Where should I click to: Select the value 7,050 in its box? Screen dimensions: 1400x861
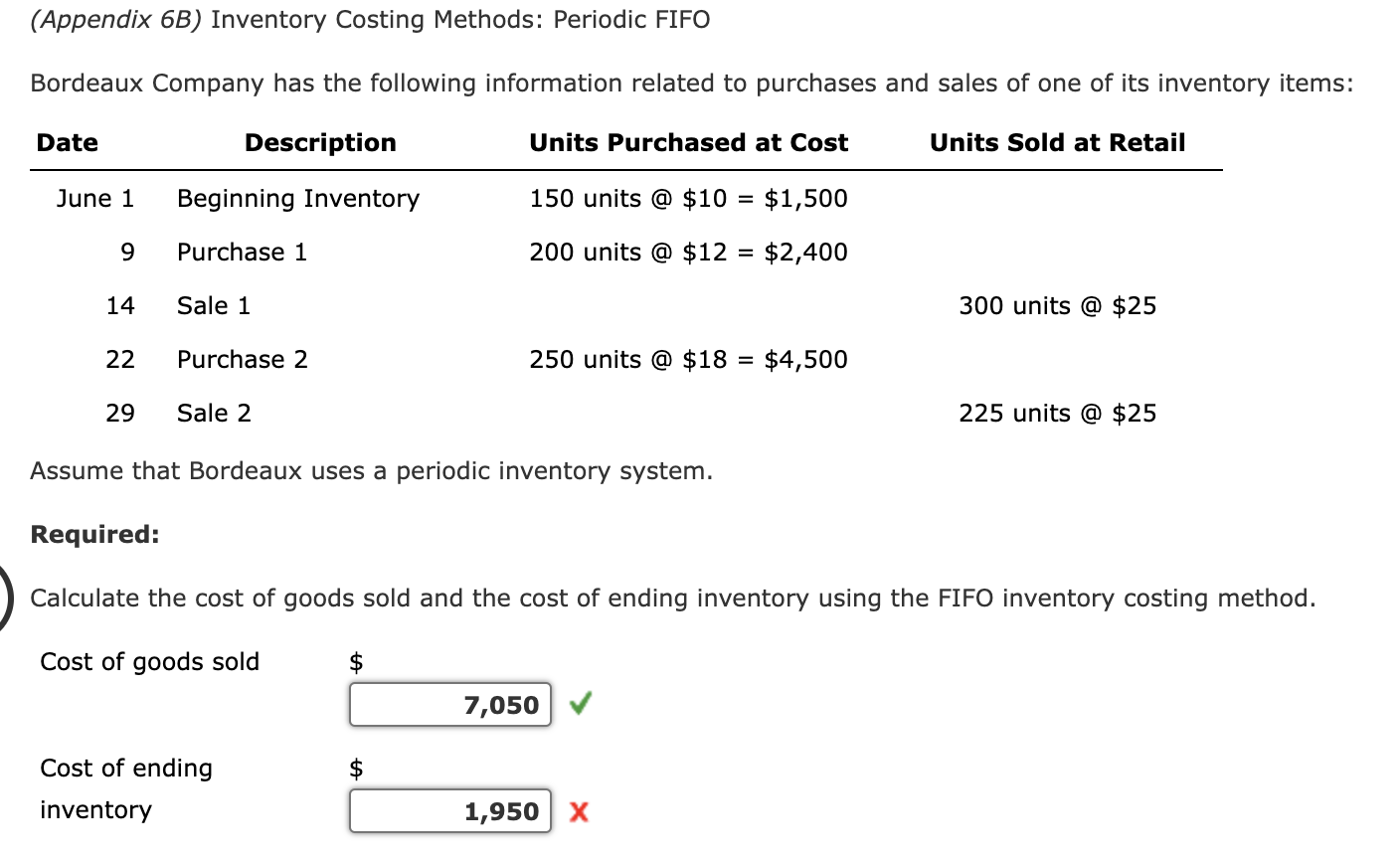pos(502,704)
